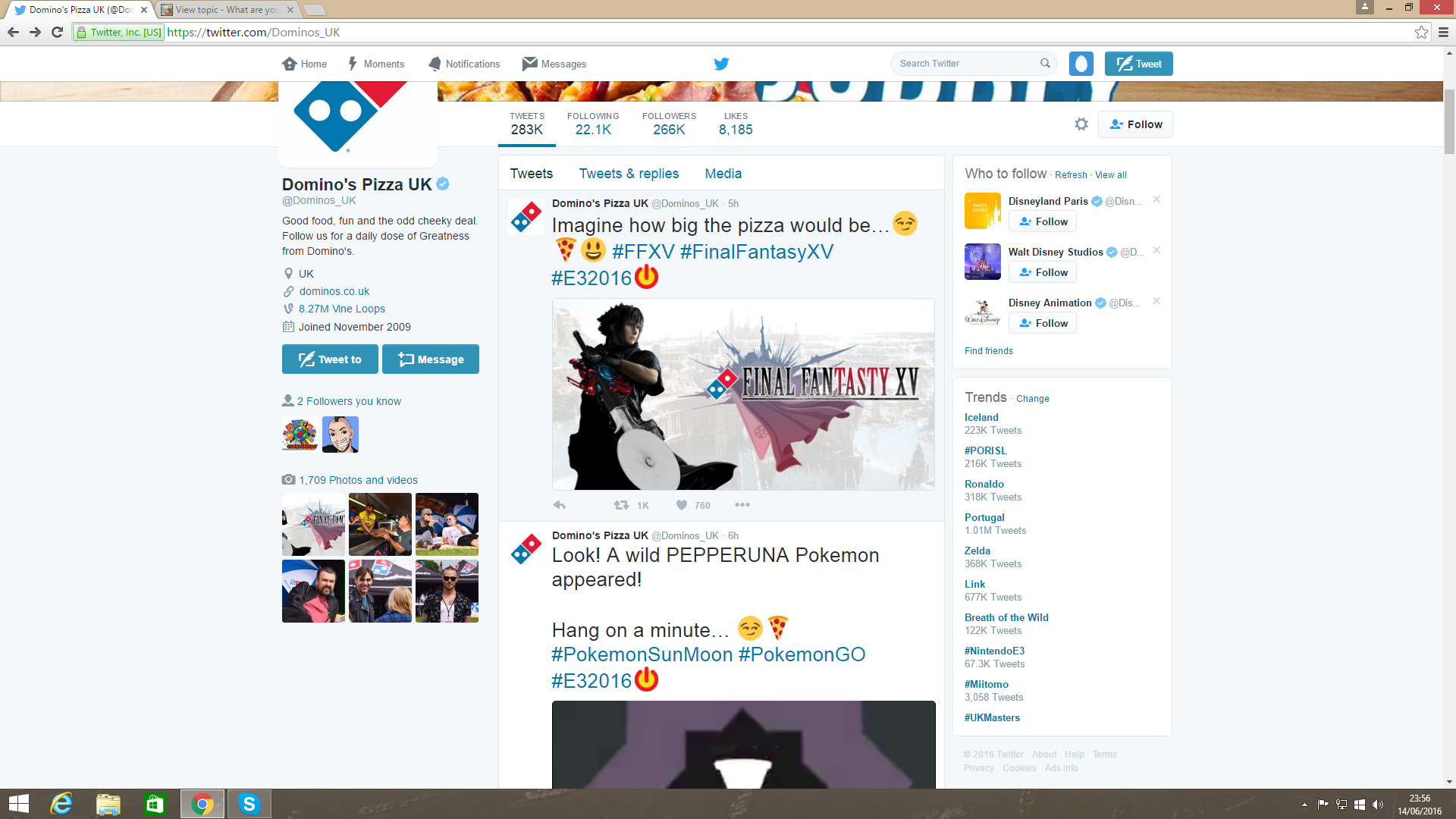This screenshot has width=1456, height=819.
Task: Open Notifications bell in navbar
Action: [464, 64]
